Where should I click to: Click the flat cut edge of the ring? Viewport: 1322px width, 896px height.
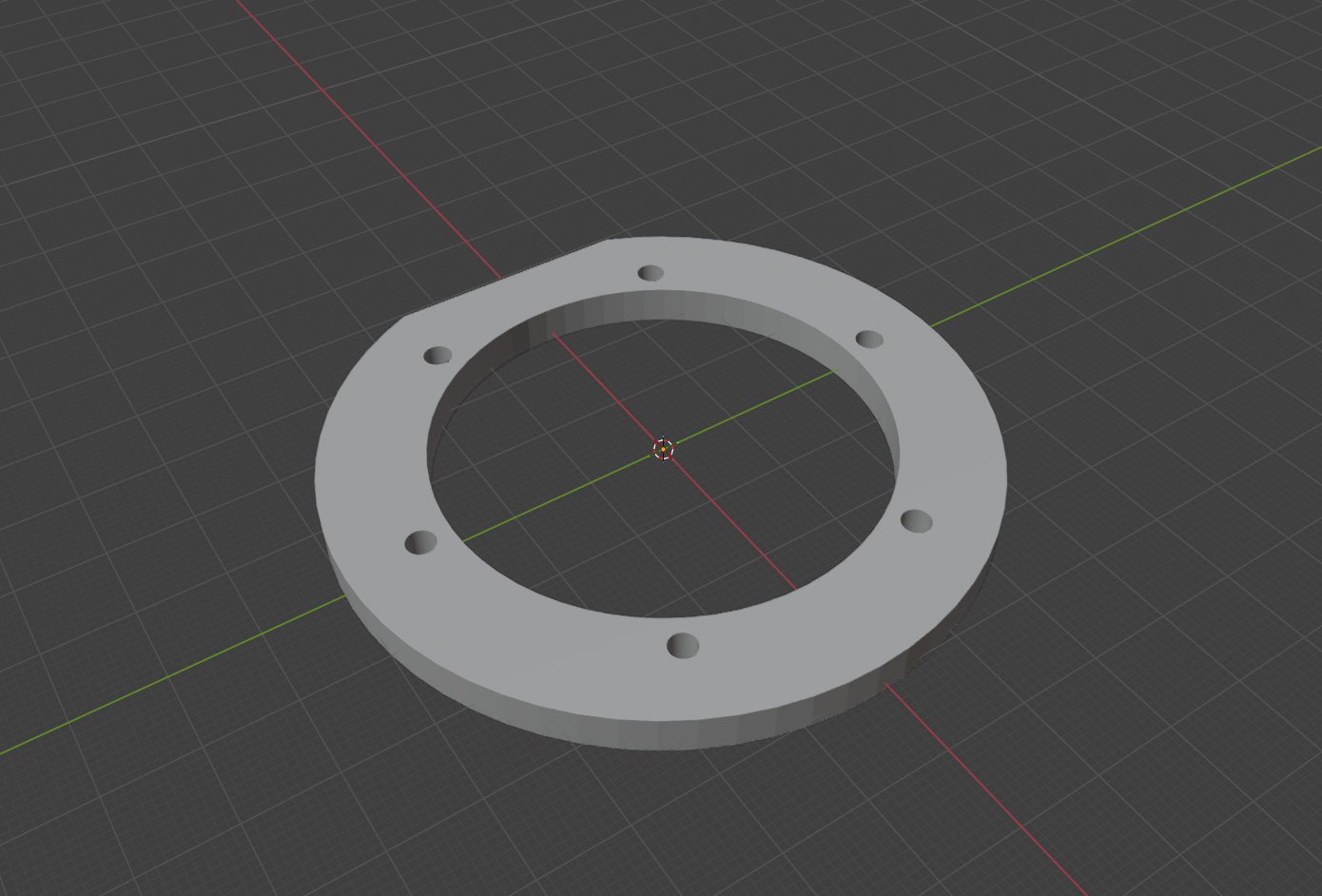coord(504,283)
